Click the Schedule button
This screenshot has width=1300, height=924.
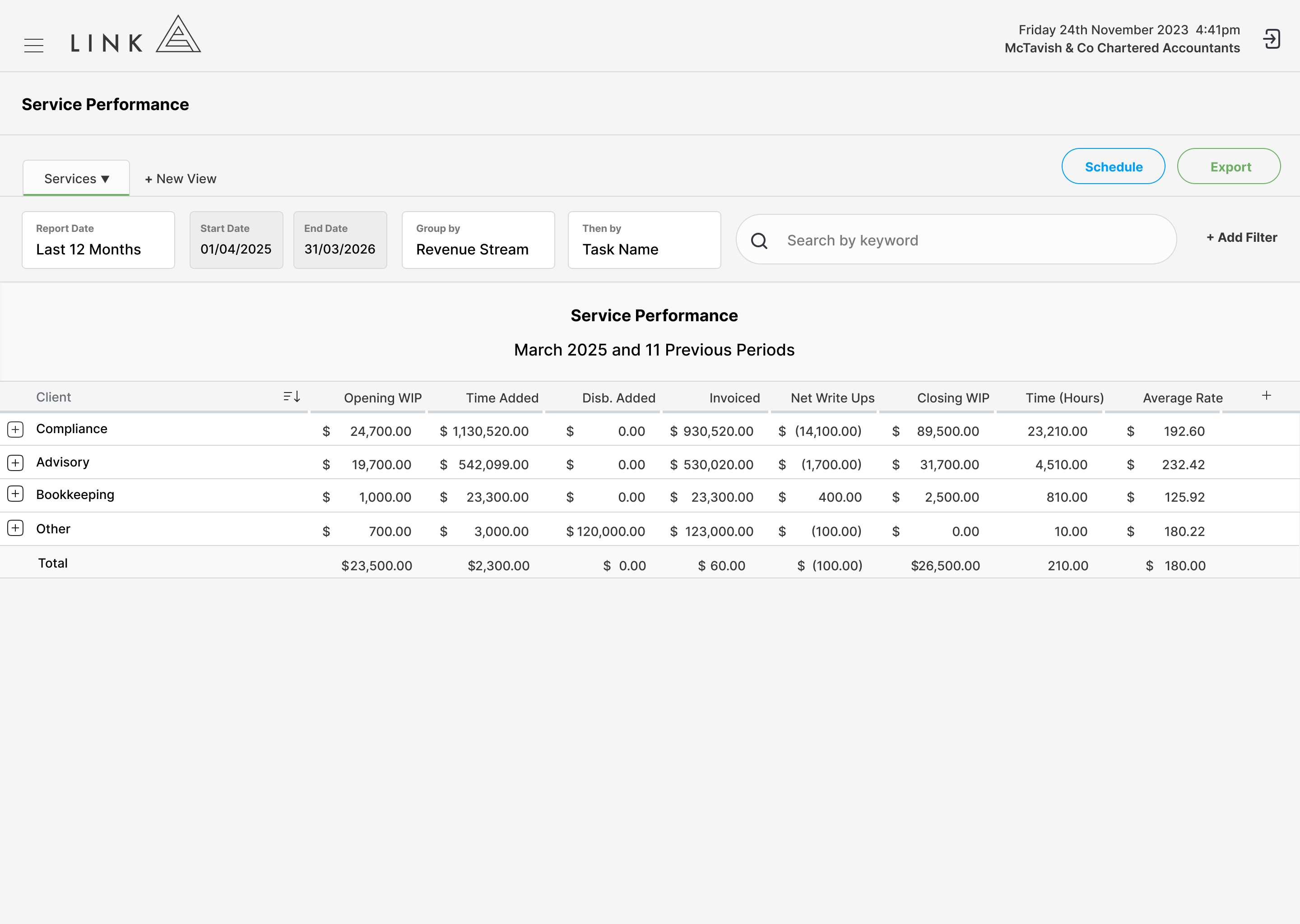click(1113, 166)
